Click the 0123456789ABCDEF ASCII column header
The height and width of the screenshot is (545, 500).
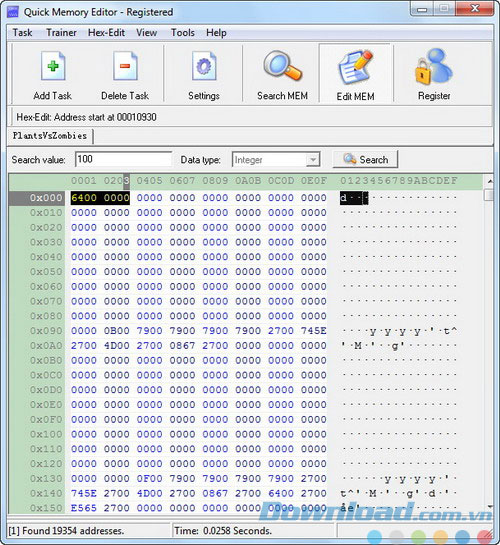[399, 181]
